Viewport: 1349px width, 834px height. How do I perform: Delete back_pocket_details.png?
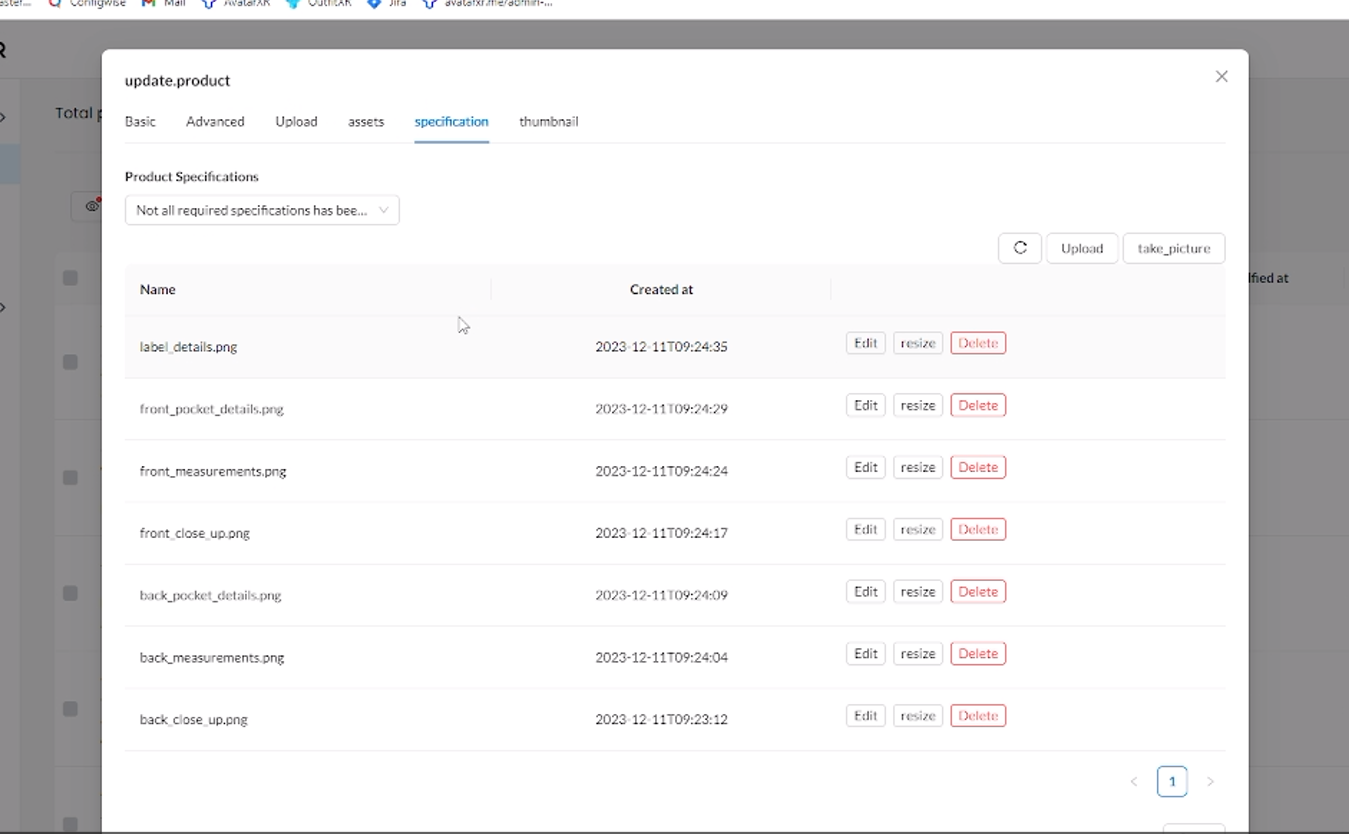point(978,591)
